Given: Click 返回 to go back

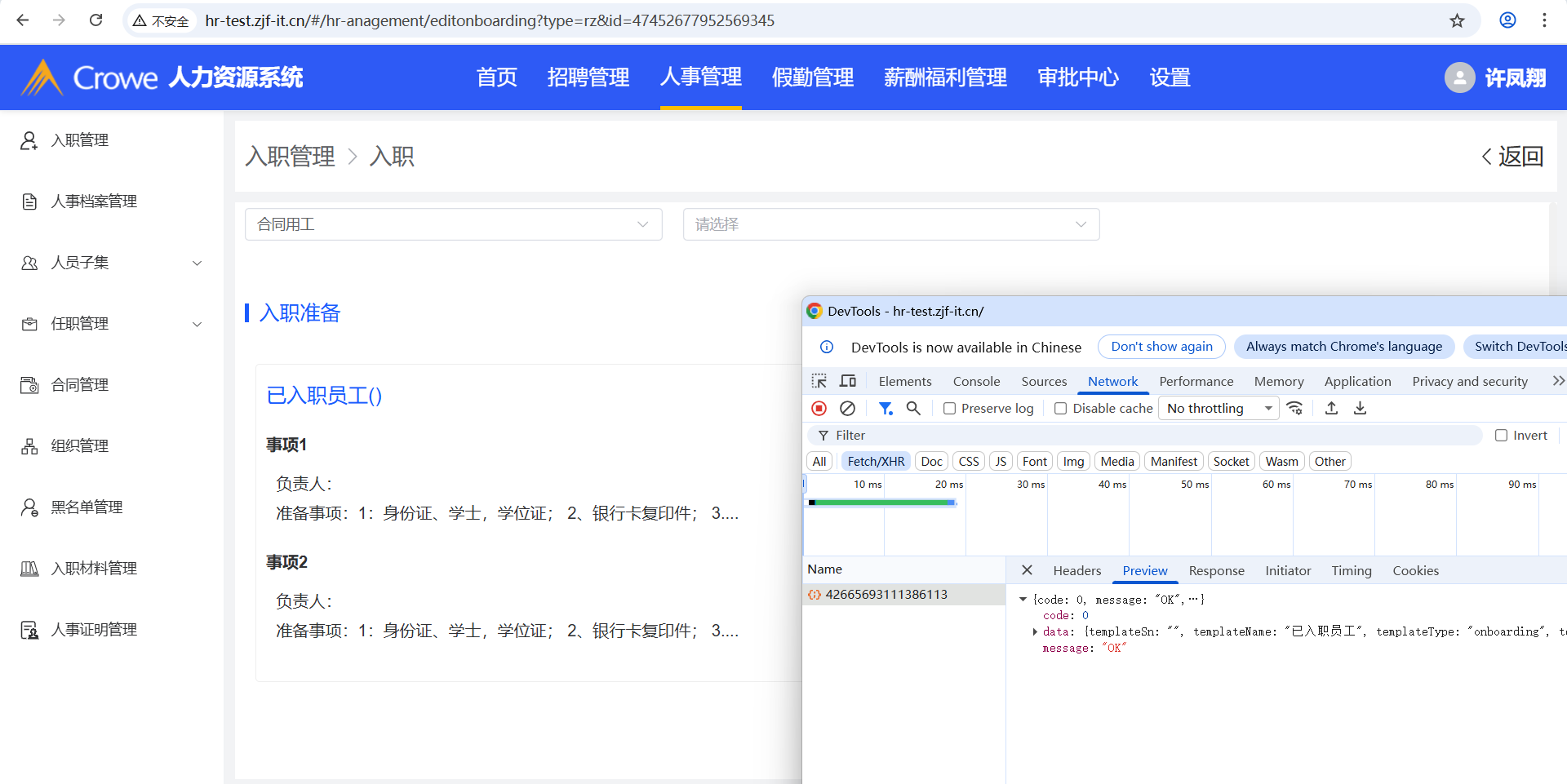Looking at the screenshot, I should pos(1512,156).
